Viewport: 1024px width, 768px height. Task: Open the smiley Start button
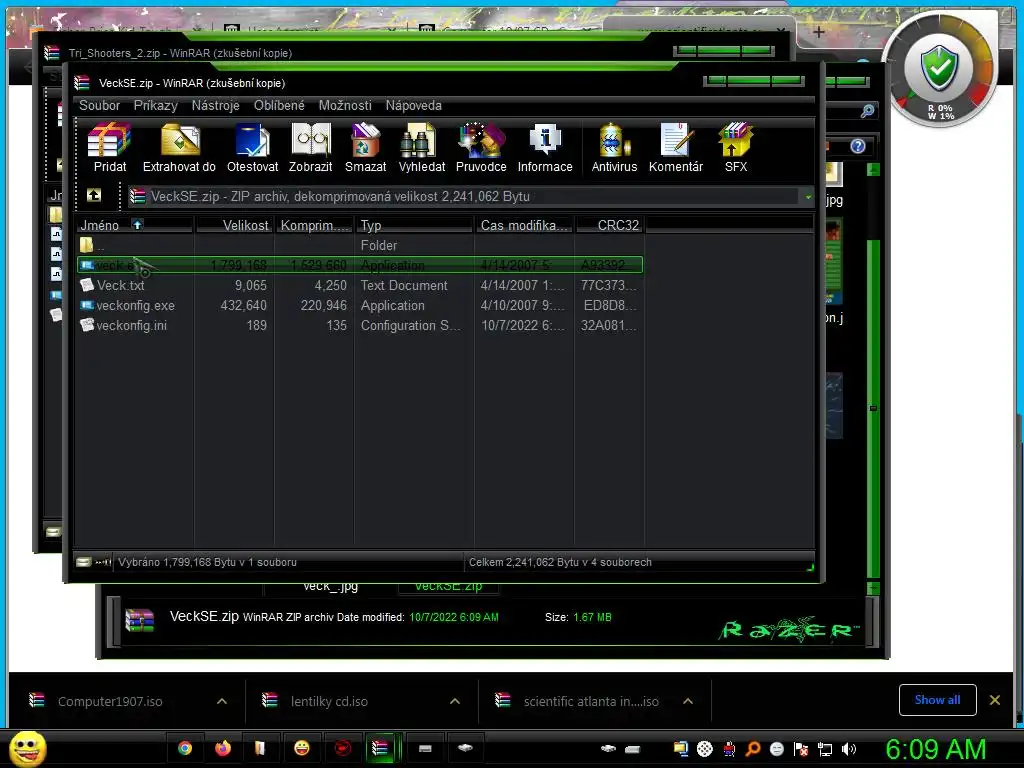coord(27,748)
